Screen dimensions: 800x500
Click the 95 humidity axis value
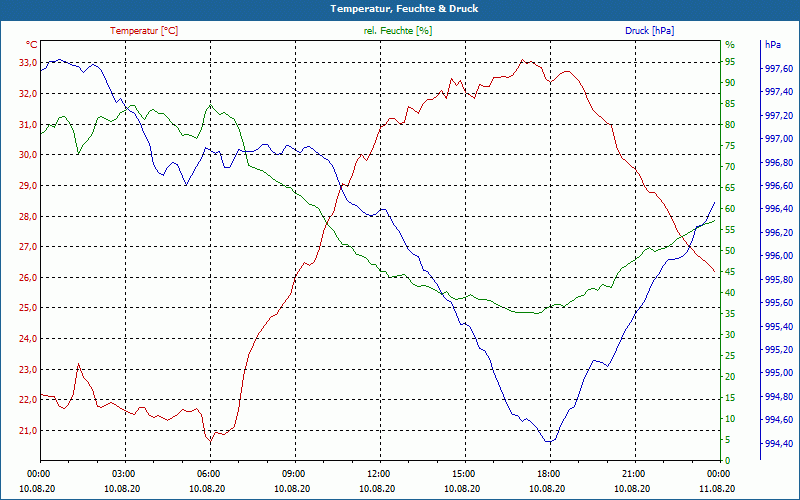[731, 62]
